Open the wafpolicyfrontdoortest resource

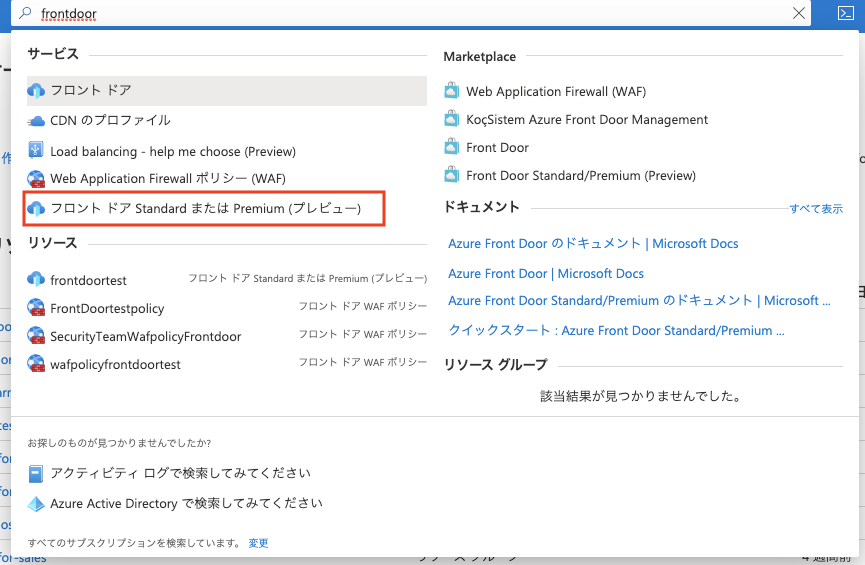[115, 365]
